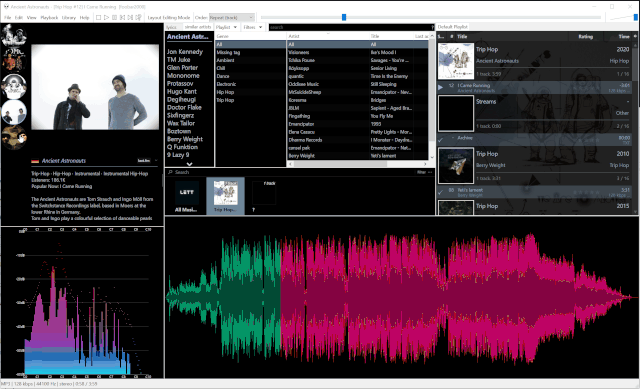Open the Help menu
The height and width of the screenshot is (389, 640).
pos(84,18)
